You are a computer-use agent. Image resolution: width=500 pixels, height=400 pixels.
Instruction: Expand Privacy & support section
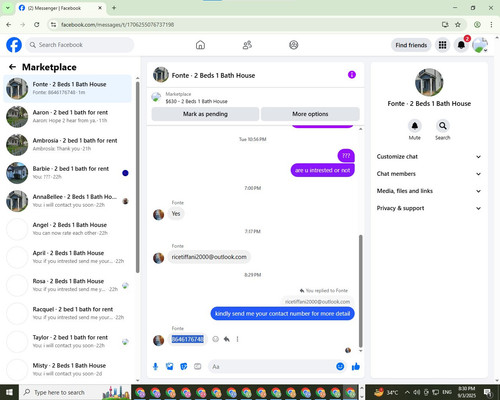click(x=429, y=208)
